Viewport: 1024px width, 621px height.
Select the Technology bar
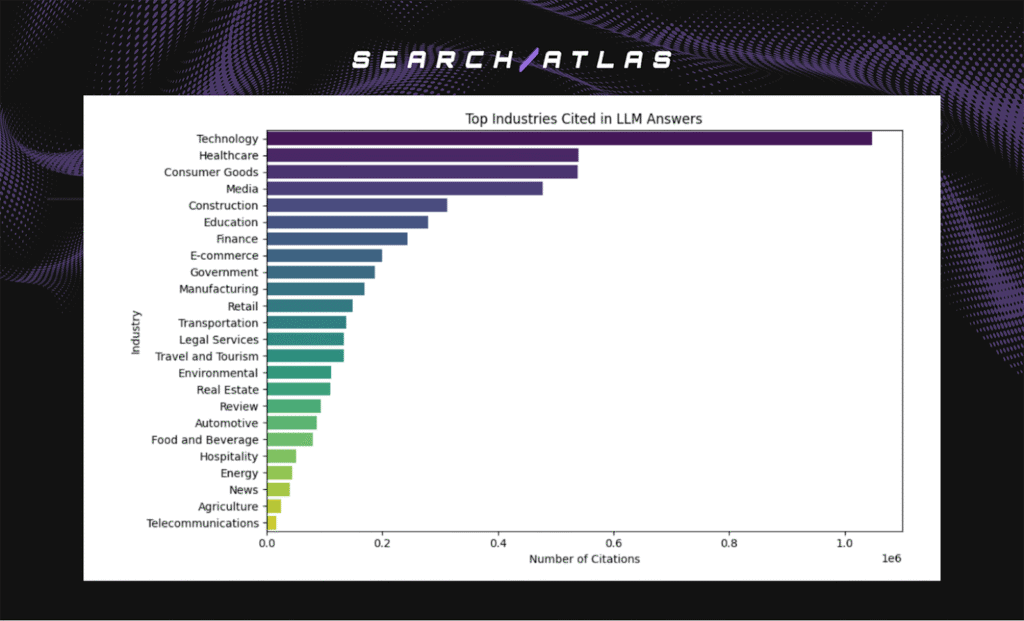pos(560,138)
